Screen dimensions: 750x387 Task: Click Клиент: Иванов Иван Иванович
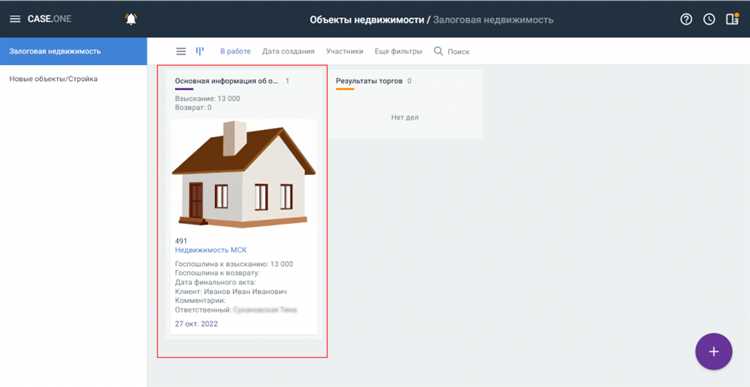coord(231,291)
